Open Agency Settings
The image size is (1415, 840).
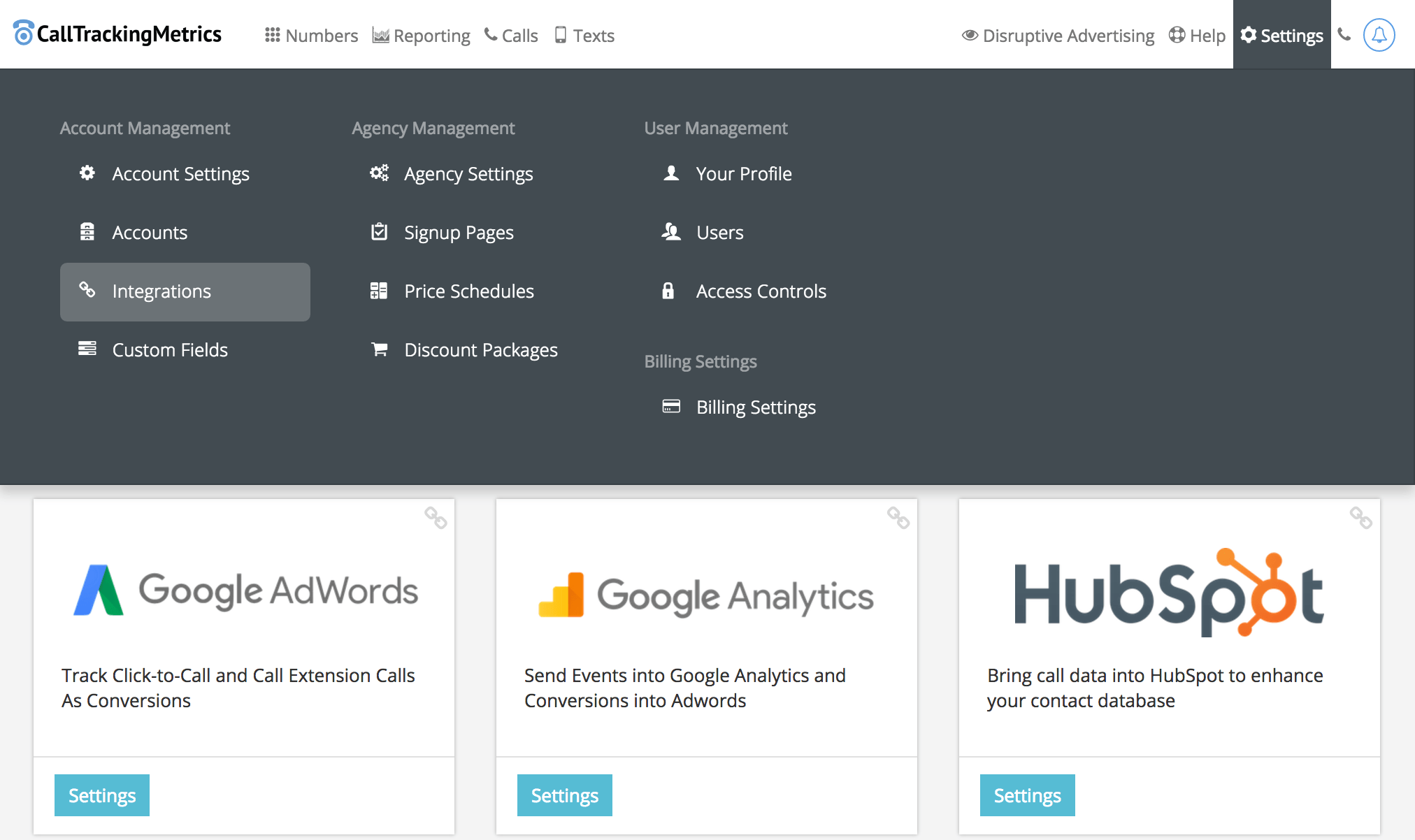pyautogui.click(x=468, y=173)
